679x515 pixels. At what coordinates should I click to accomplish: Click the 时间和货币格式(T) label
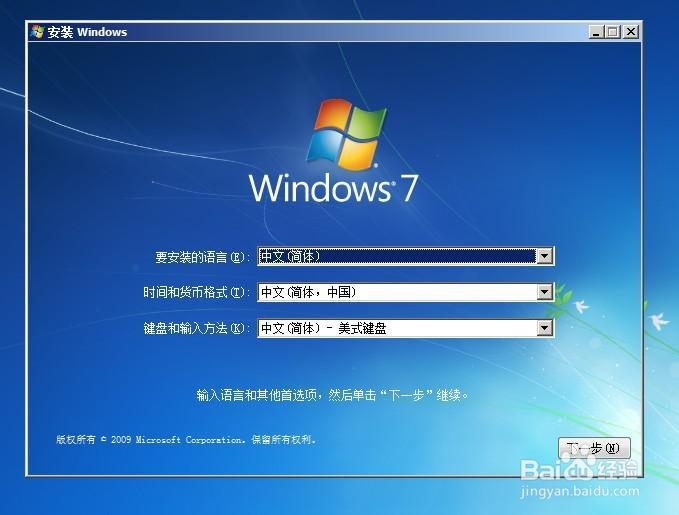[x=197, y=292]
